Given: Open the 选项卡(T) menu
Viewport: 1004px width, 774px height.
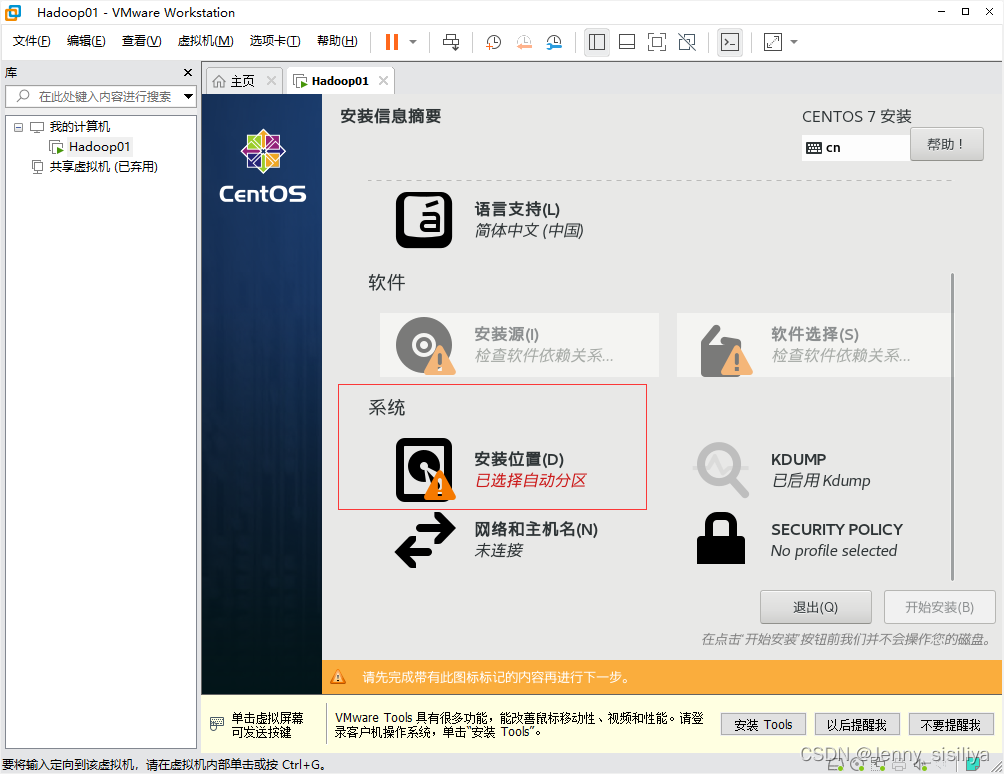Looking at the screenshot, I should 275,41.
